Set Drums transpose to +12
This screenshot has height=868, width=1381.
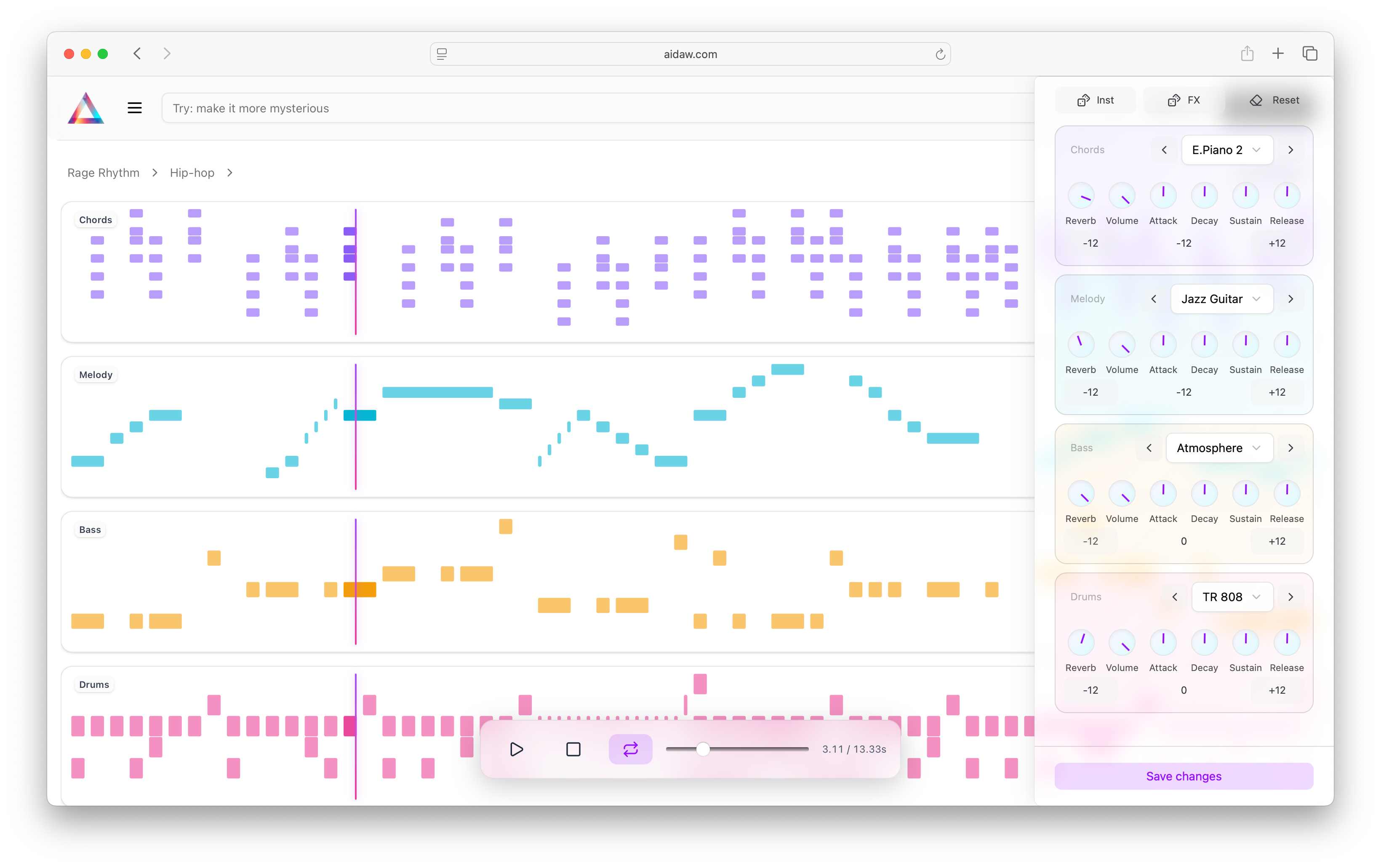[1277, 690]
